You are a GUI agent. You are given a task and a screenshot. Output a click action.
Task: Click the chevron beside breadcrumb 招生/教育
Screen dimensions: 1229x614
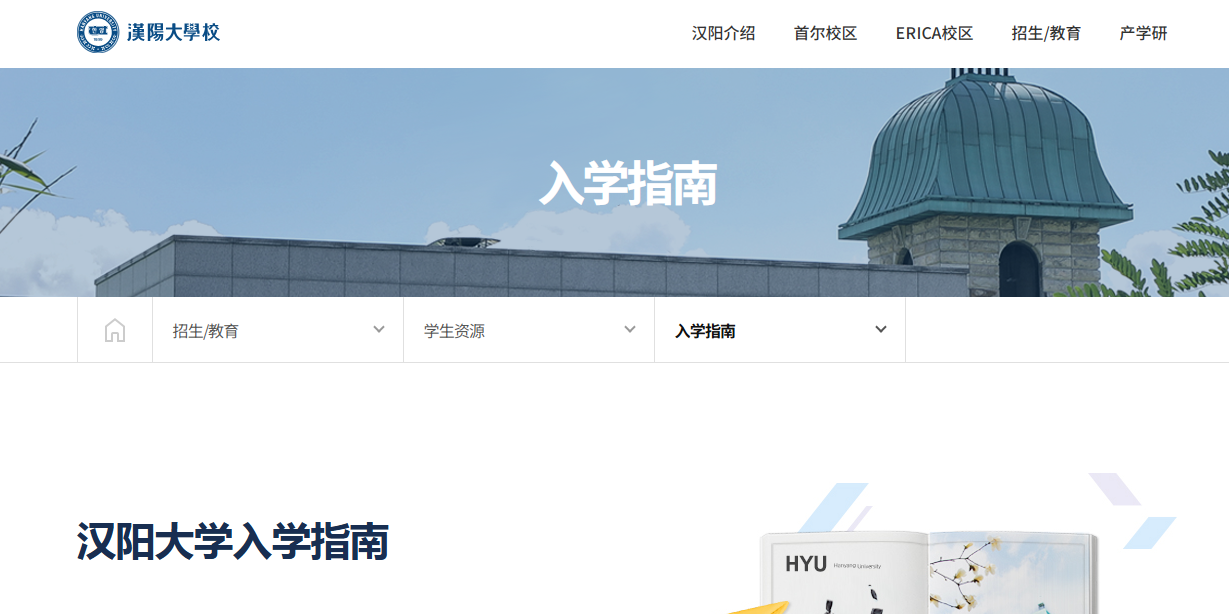[x=379, y=330]
